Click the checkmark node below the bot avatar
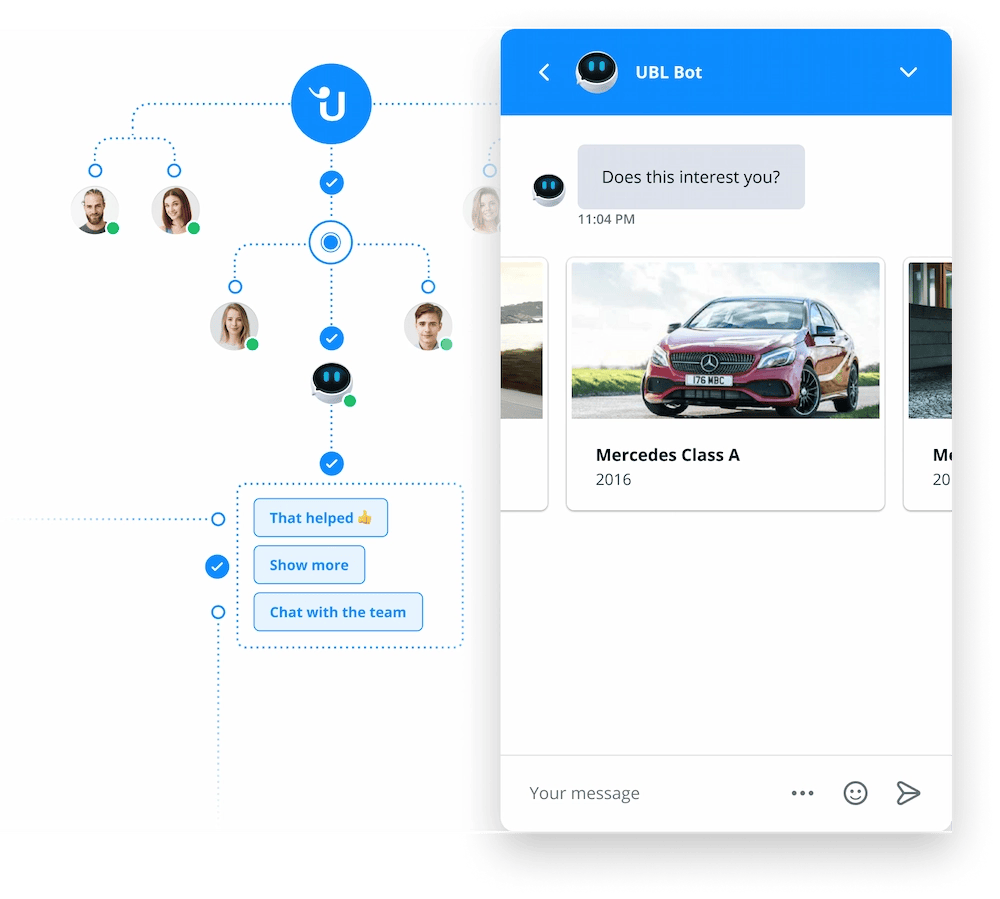 point(332,464)
